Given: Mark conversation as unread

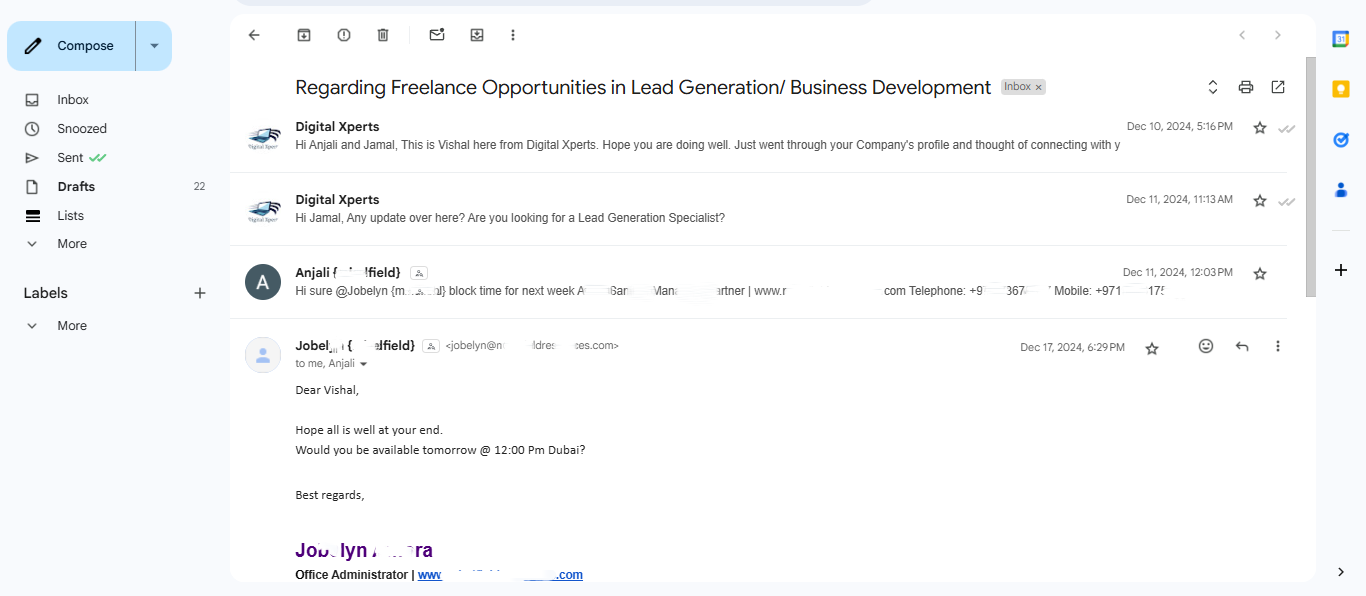Looking at the screenshot, I should tap(437, 35).
